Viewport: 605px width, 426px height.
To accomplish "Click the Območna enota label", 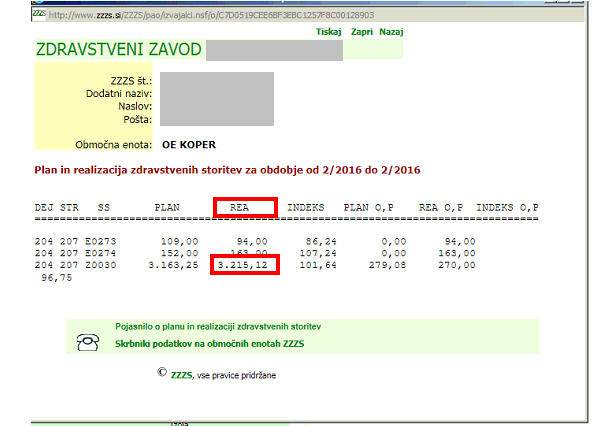I will [113, 145].
